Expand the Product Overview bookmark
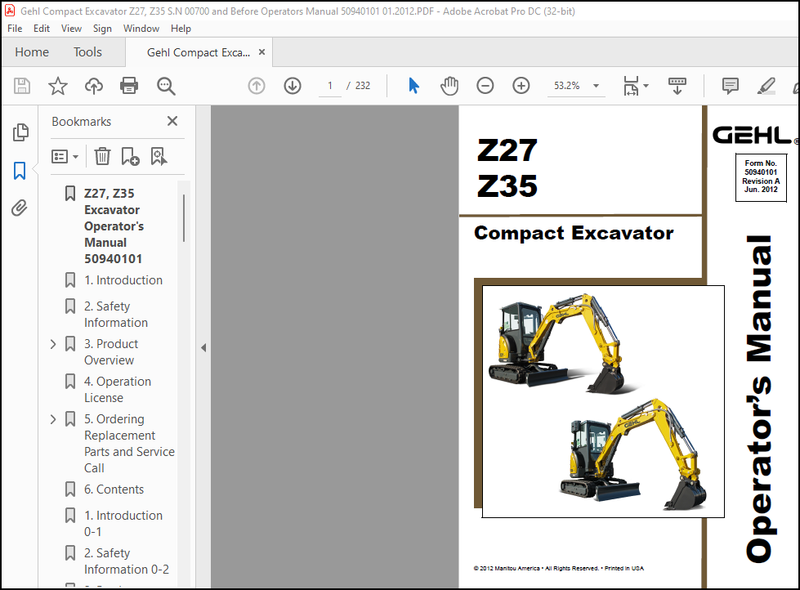 coord(53,343)
